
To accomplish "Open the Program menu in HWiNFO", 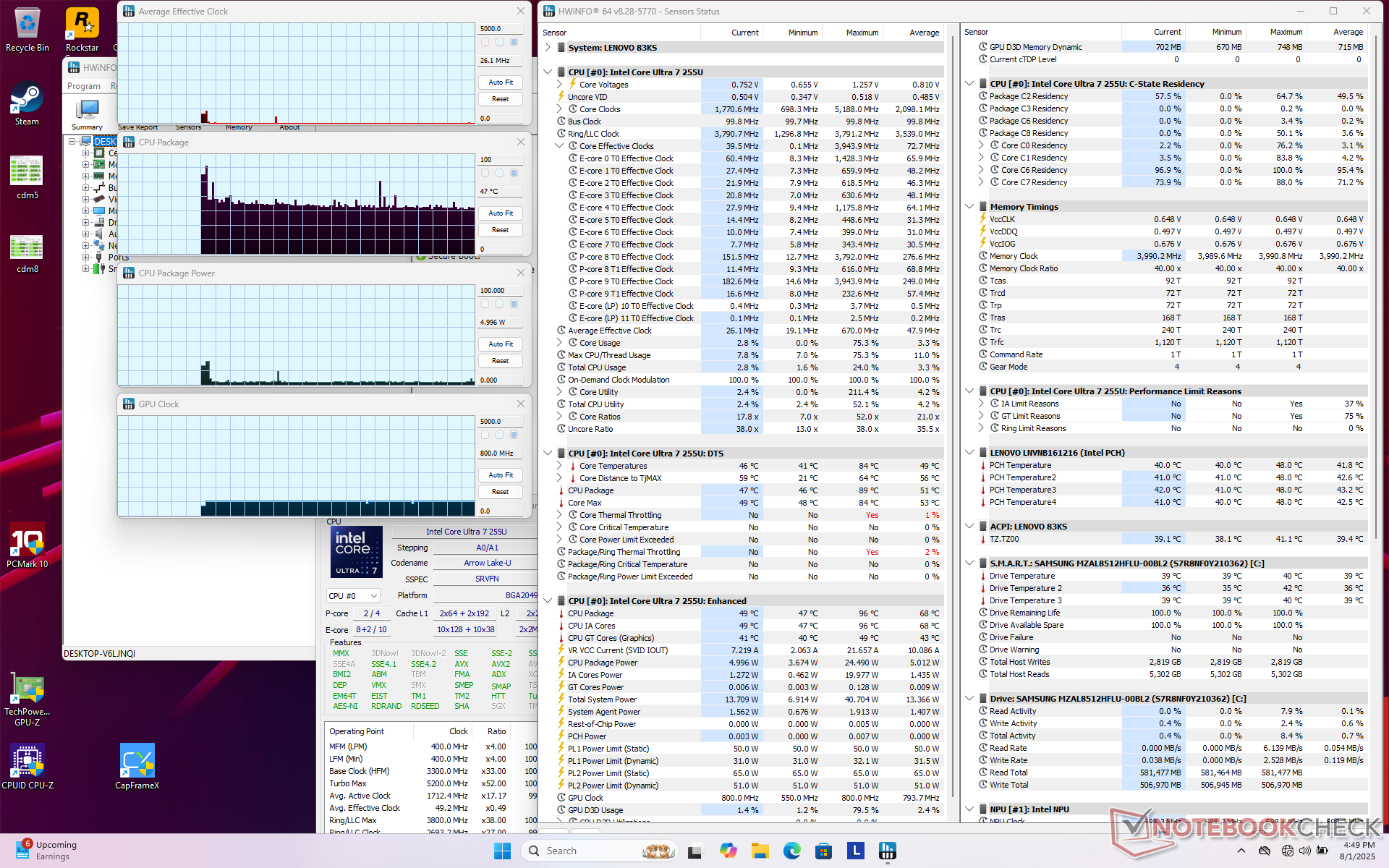I will tap(84, 86).
